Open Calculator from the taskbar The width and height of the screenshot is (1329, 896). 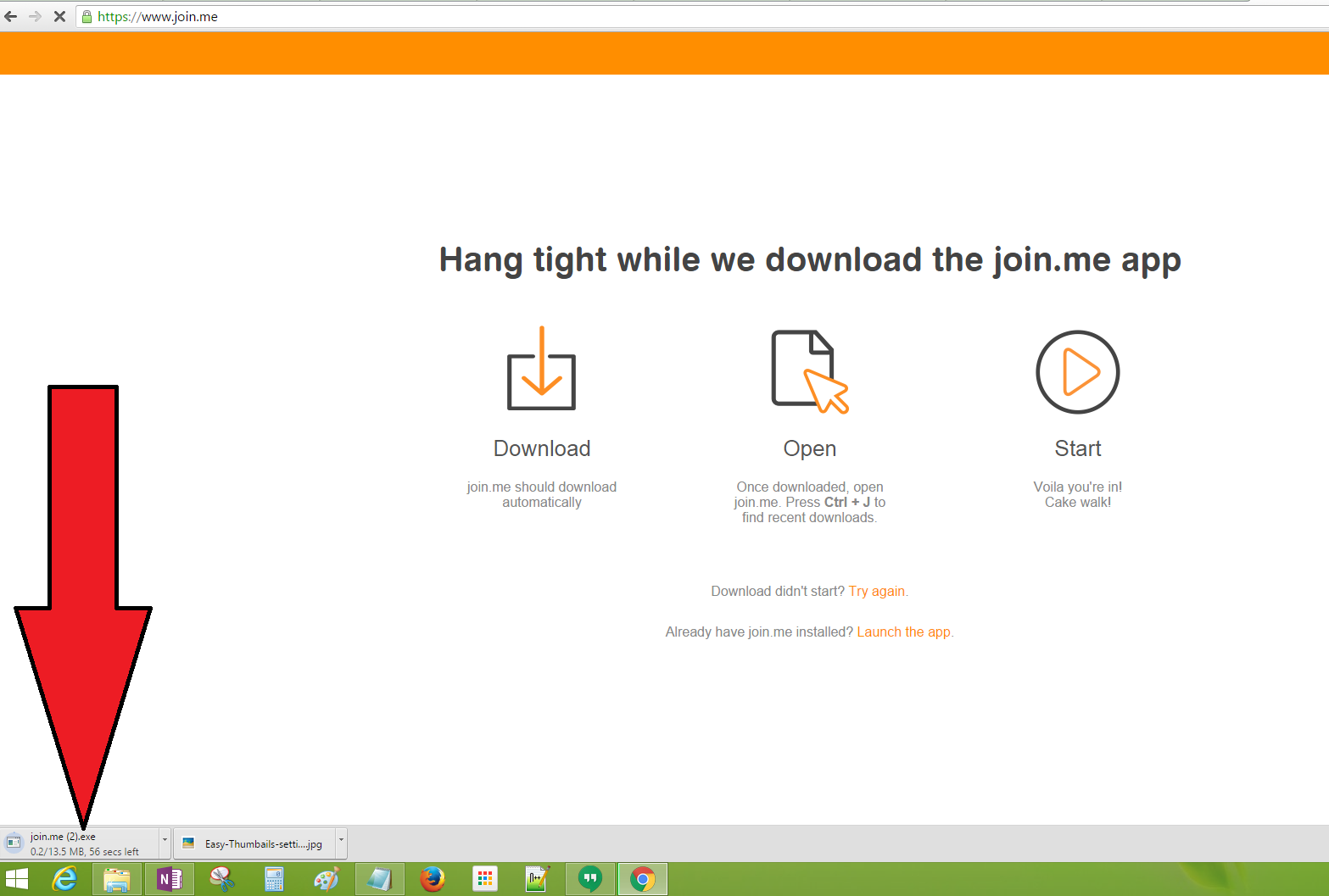coord(274,879)
